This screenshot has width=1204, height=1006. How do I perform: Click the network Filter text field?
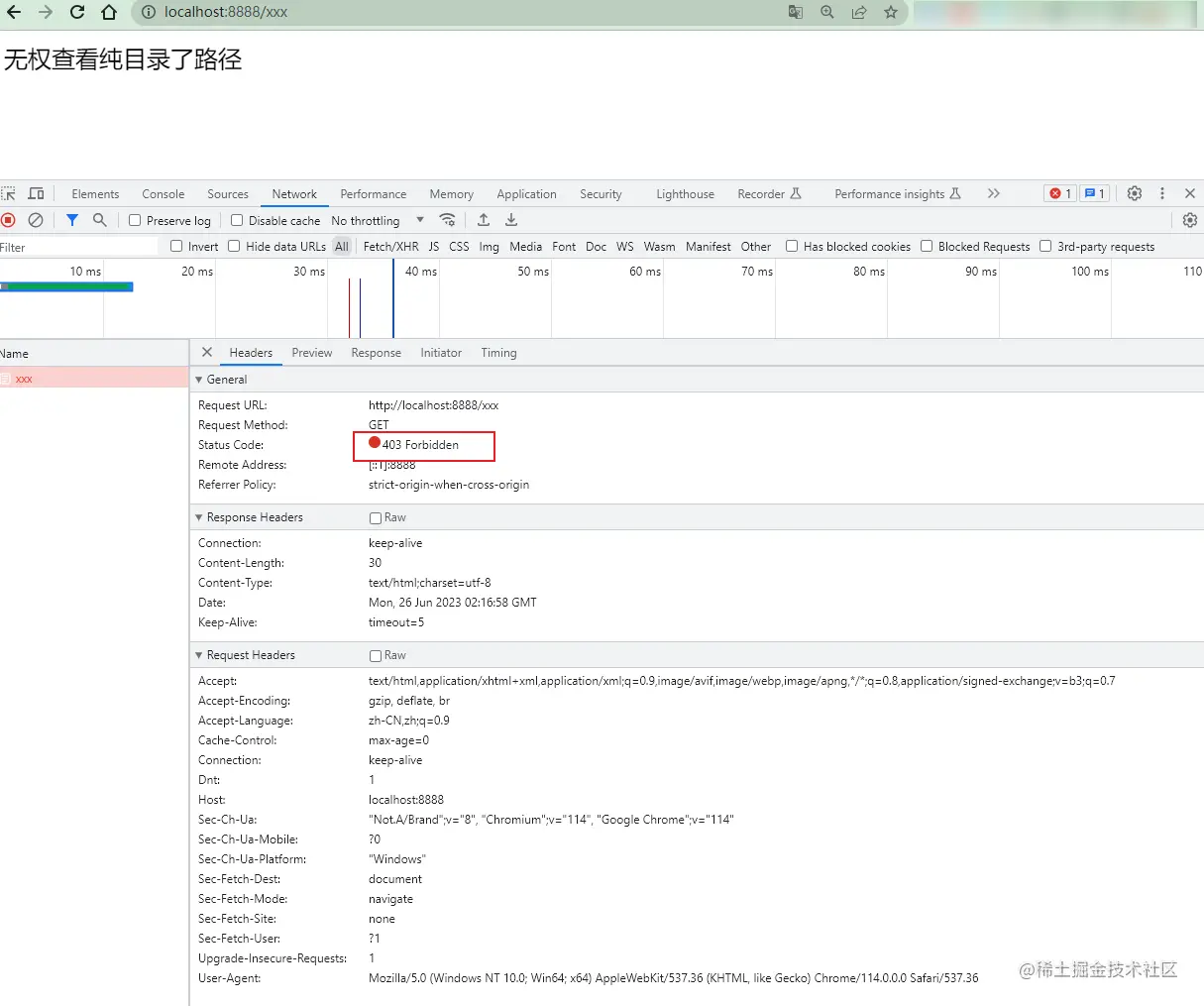[x=79, y=247]
